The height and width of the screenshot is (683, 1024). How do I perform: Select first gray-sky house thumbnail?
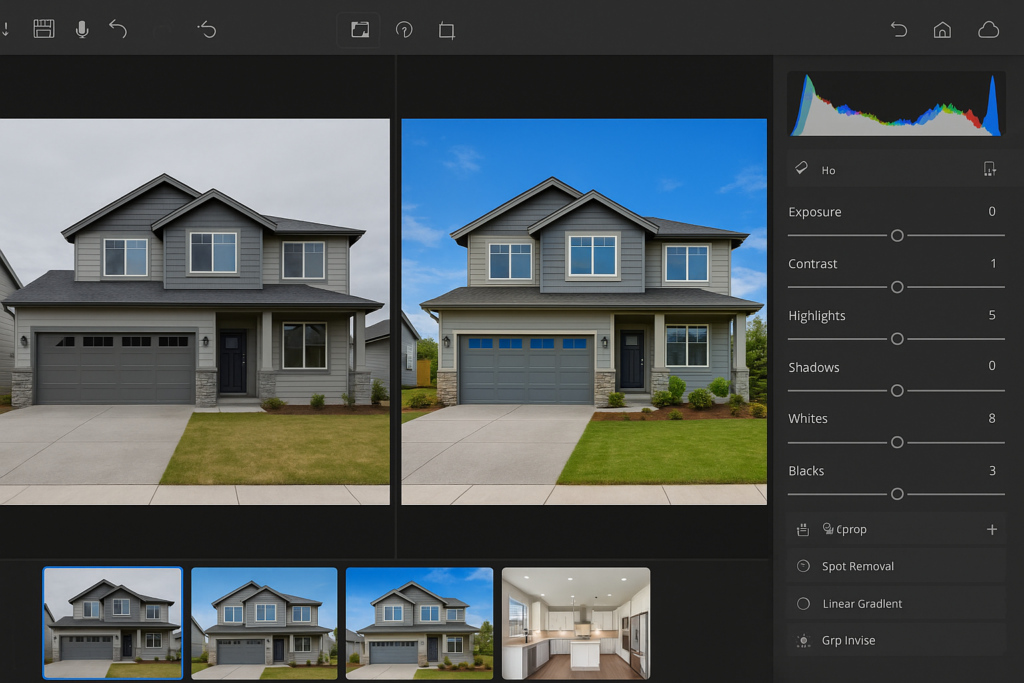pyautogui.click(x=113, y=622)
